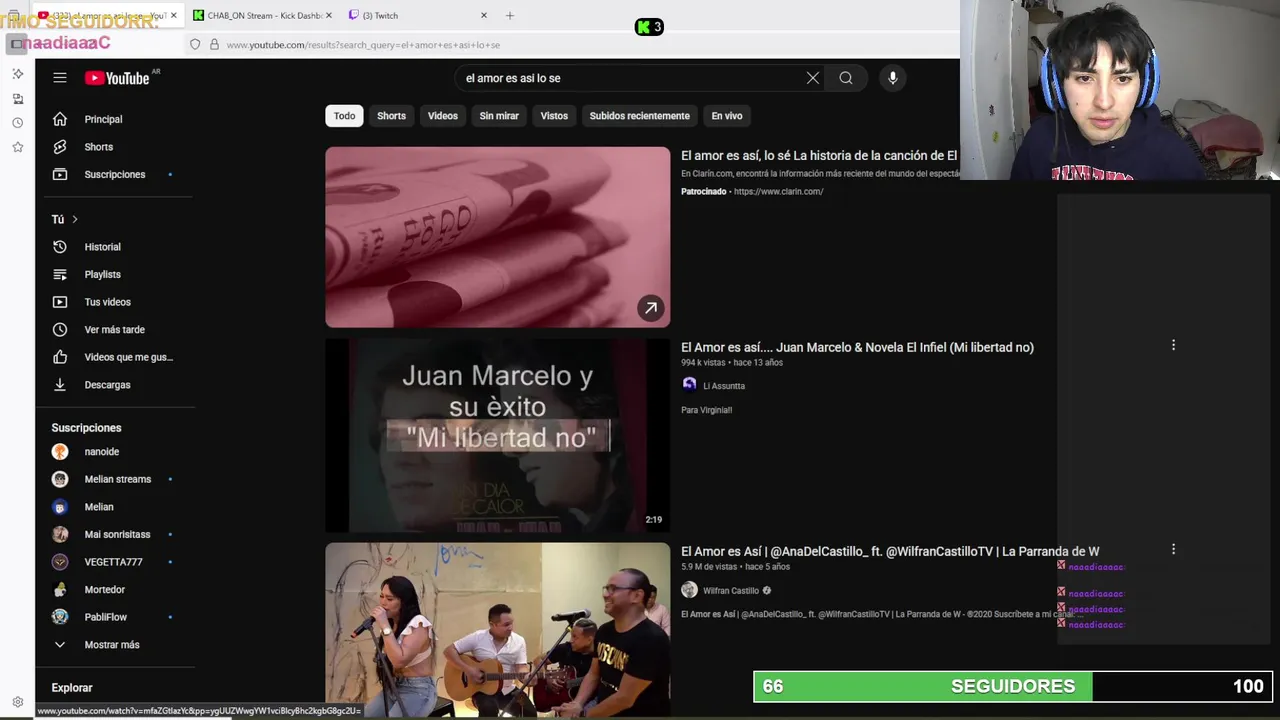The image size is (1280, 720).
Task: Select the Todo filter chip
Action: point(344,116)
